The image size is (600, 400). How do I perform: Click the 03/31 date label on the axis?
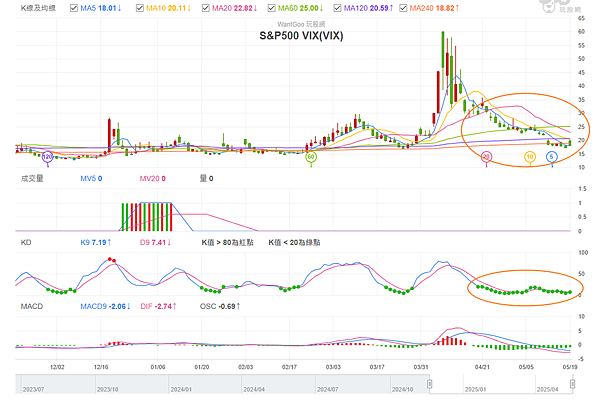[x=421, y=367]
